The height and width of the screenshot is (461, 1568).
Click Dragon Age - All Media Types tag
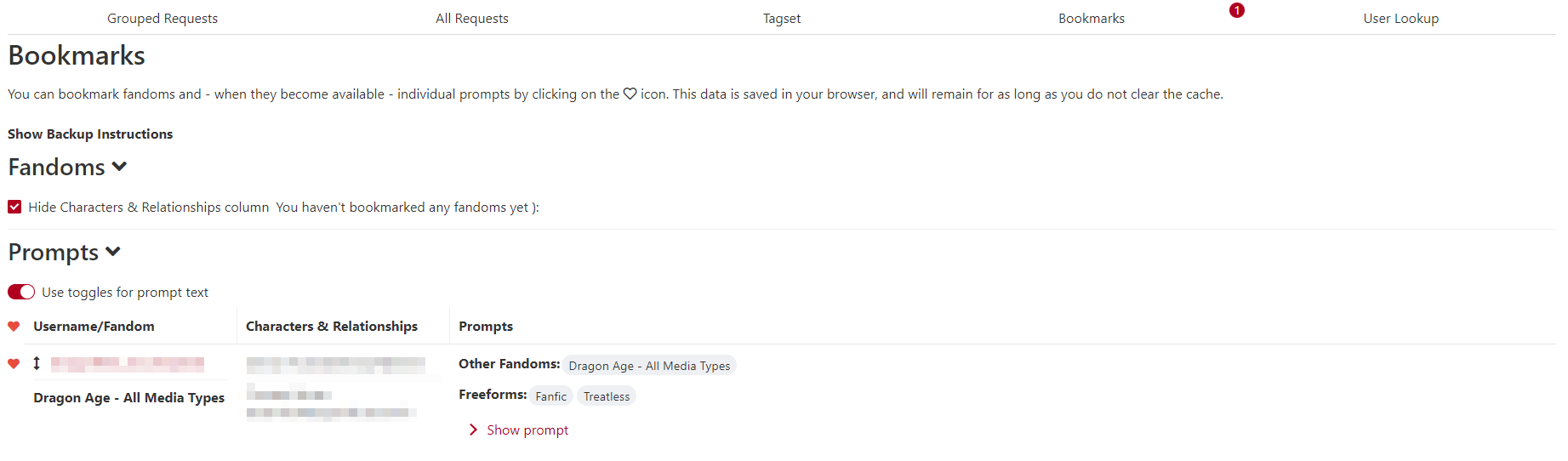[649, 366]
